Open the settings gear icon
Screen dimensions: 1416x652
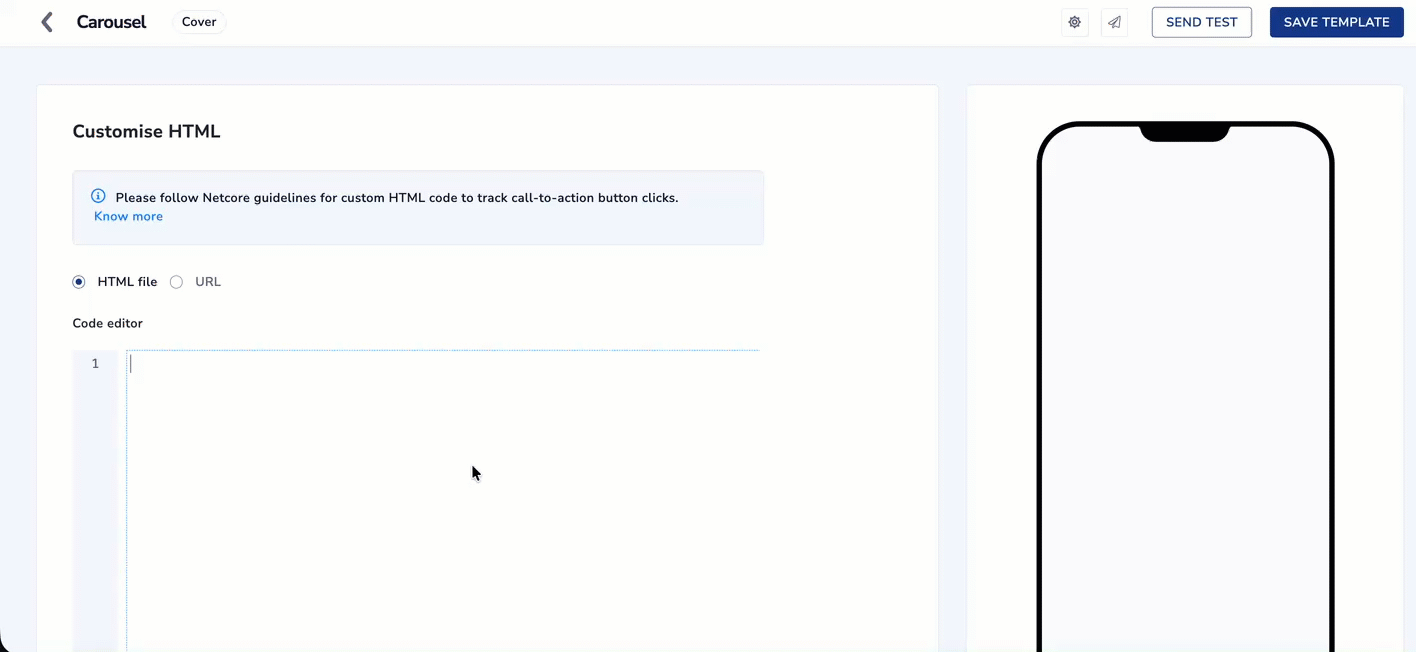(1075, 22)
